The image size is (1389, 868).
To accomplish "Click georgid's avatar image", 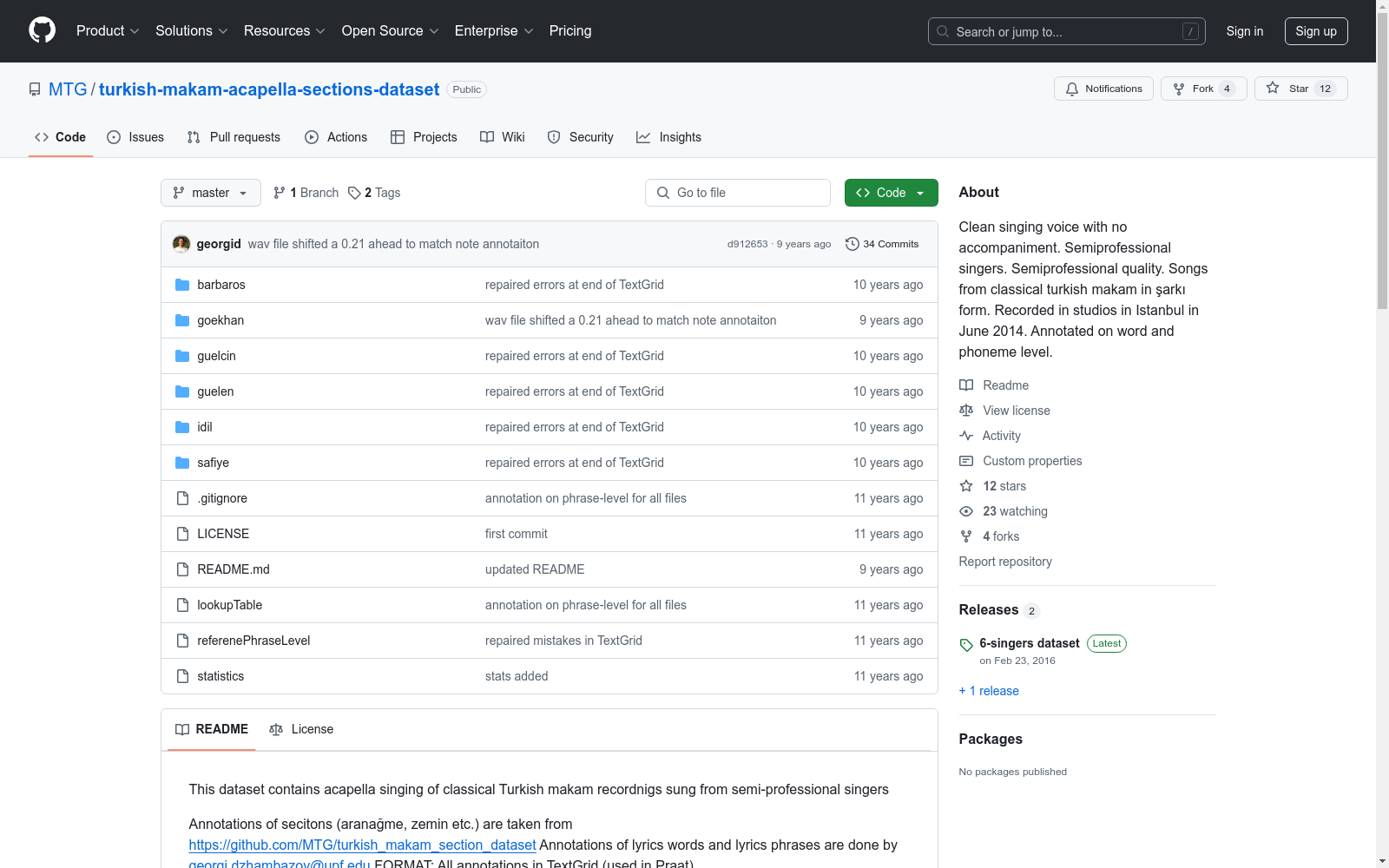I will click(181, 244).
